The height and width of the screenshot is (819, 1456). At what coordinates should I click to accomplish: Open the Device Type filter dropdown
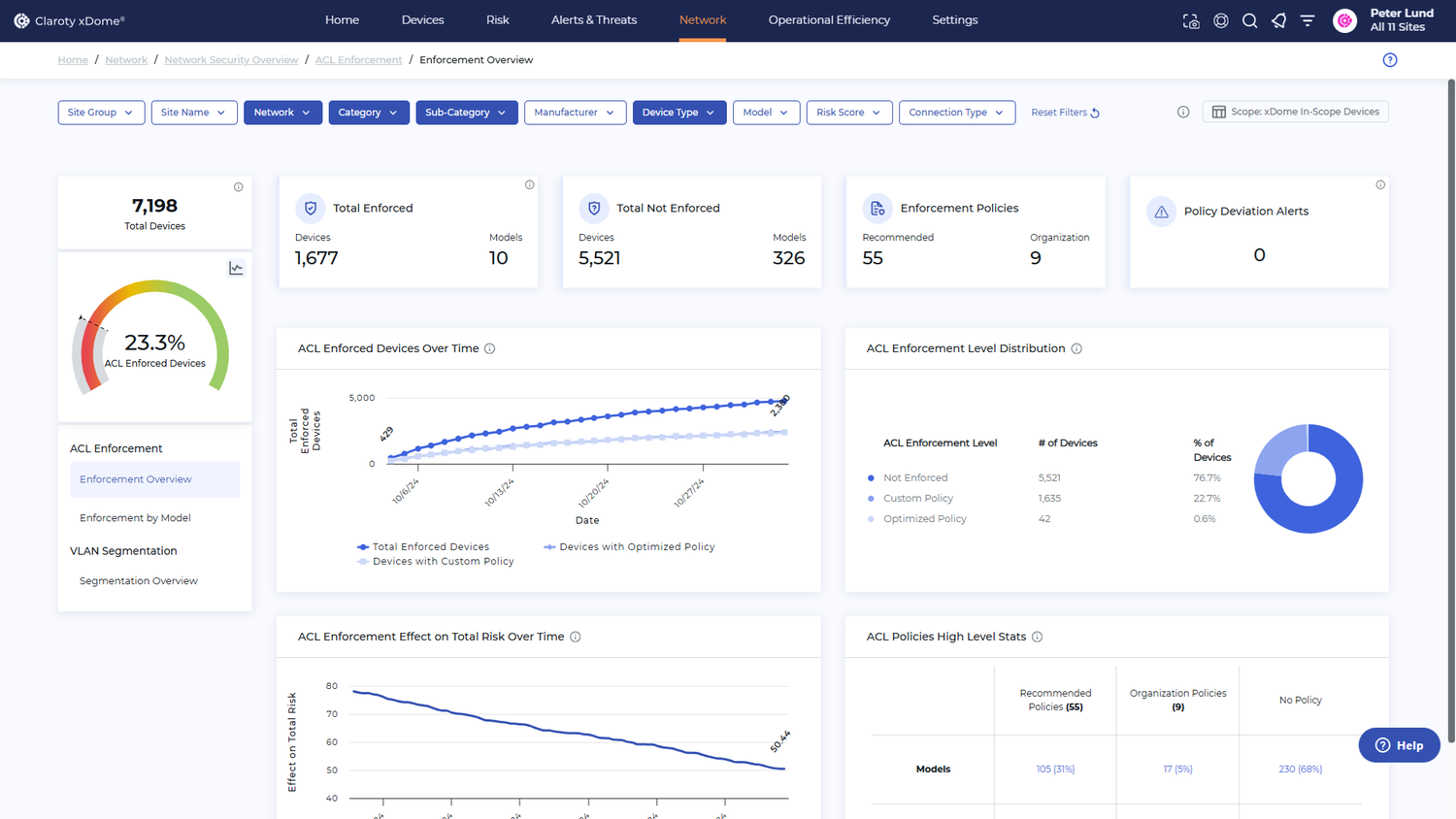click(678, 113)
